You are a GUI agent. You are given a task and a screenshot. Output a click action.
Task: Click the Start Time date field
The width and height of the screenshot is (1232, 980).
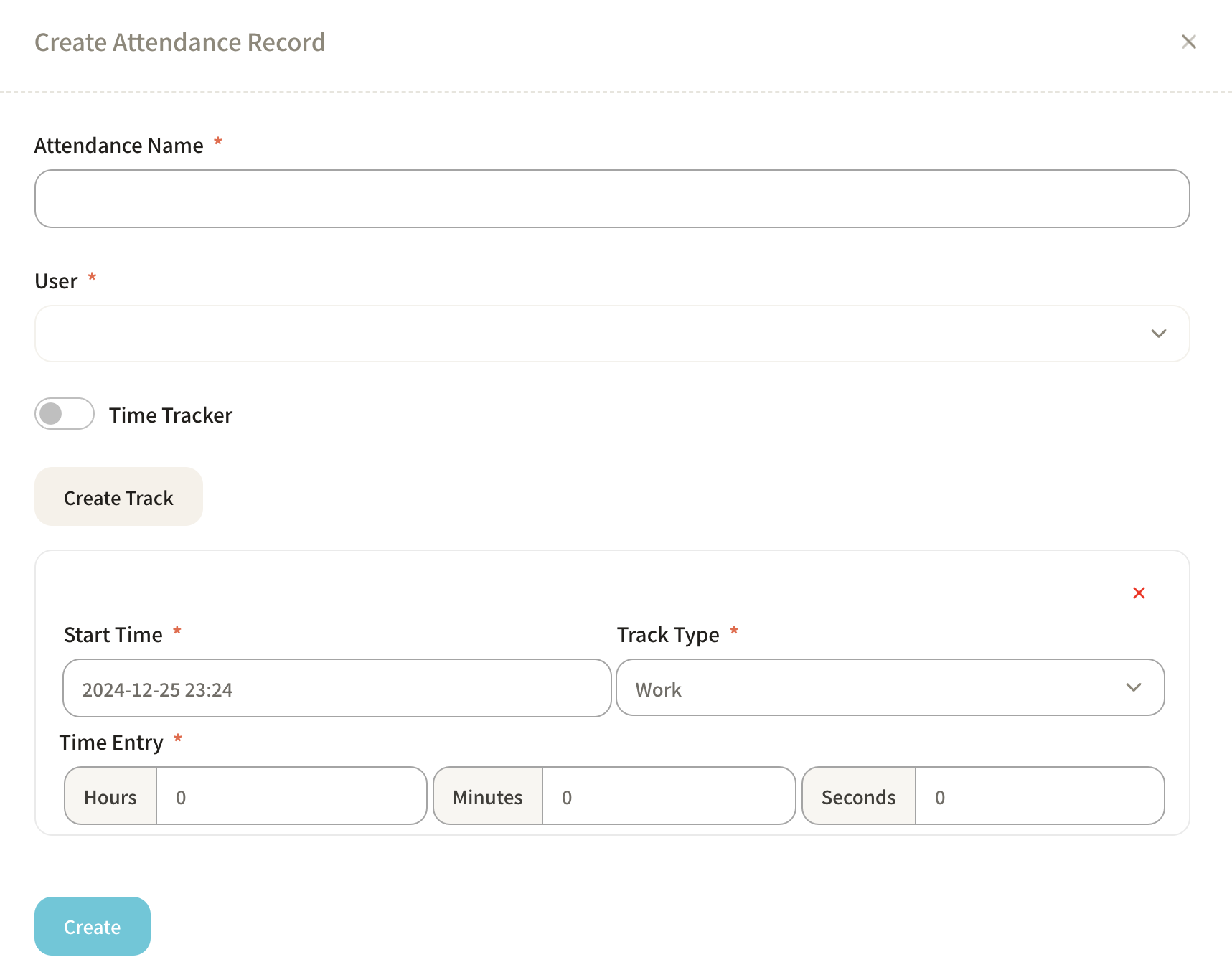(x=337, y=689)
